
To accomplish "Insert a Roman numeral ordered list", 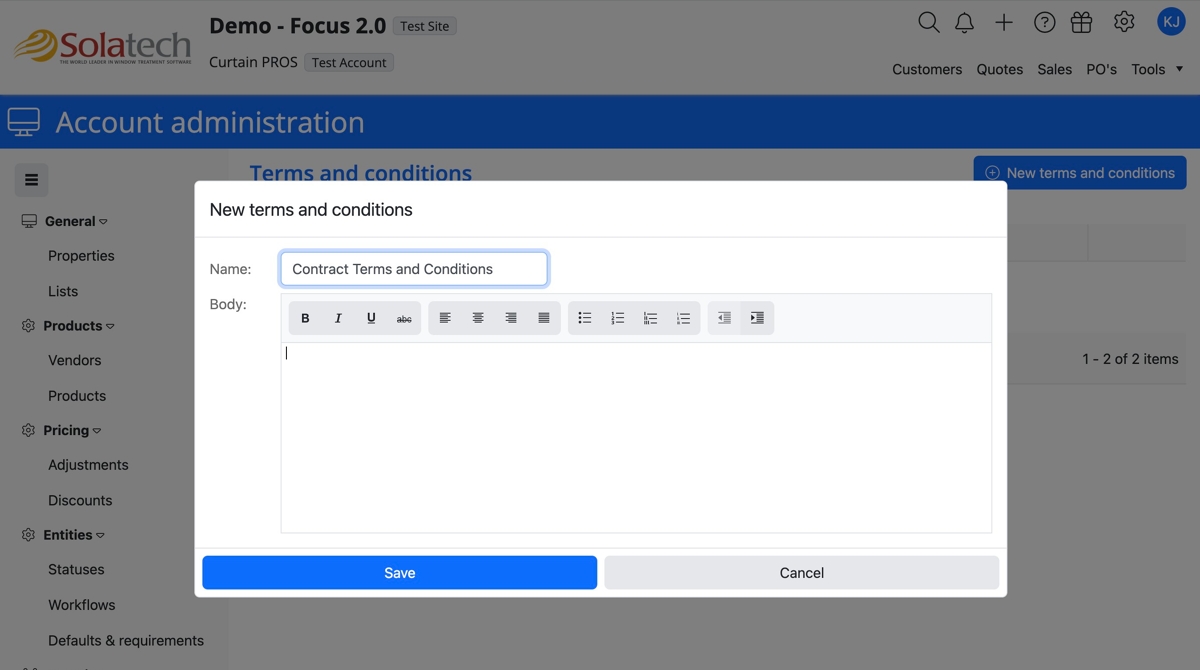I will coord(650,318).
